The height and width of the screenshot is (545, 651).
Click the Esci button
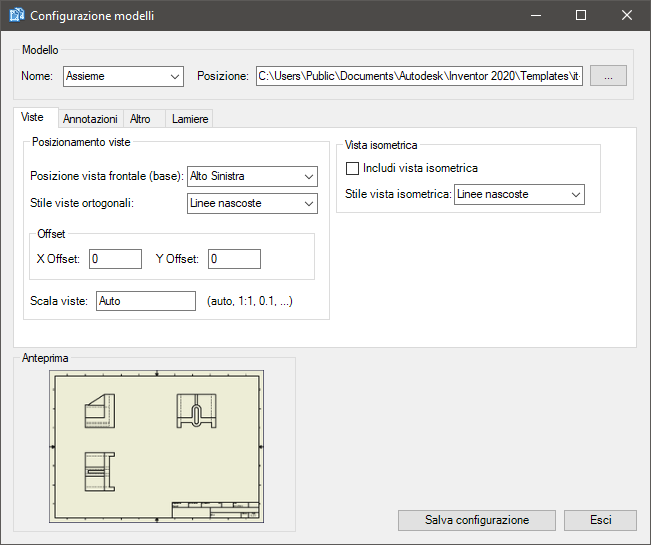click(x=600, y=520)
